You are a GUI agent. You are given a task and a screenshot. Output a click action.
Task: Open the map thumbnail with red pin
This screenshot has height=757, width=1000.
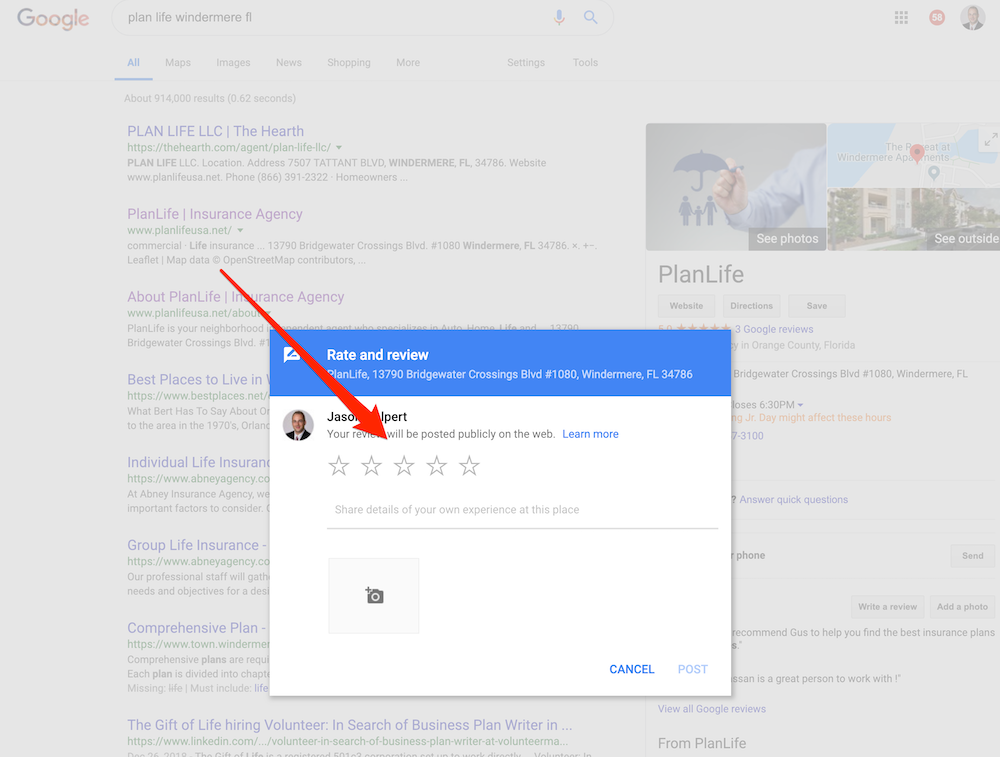[x=913, y=155]
